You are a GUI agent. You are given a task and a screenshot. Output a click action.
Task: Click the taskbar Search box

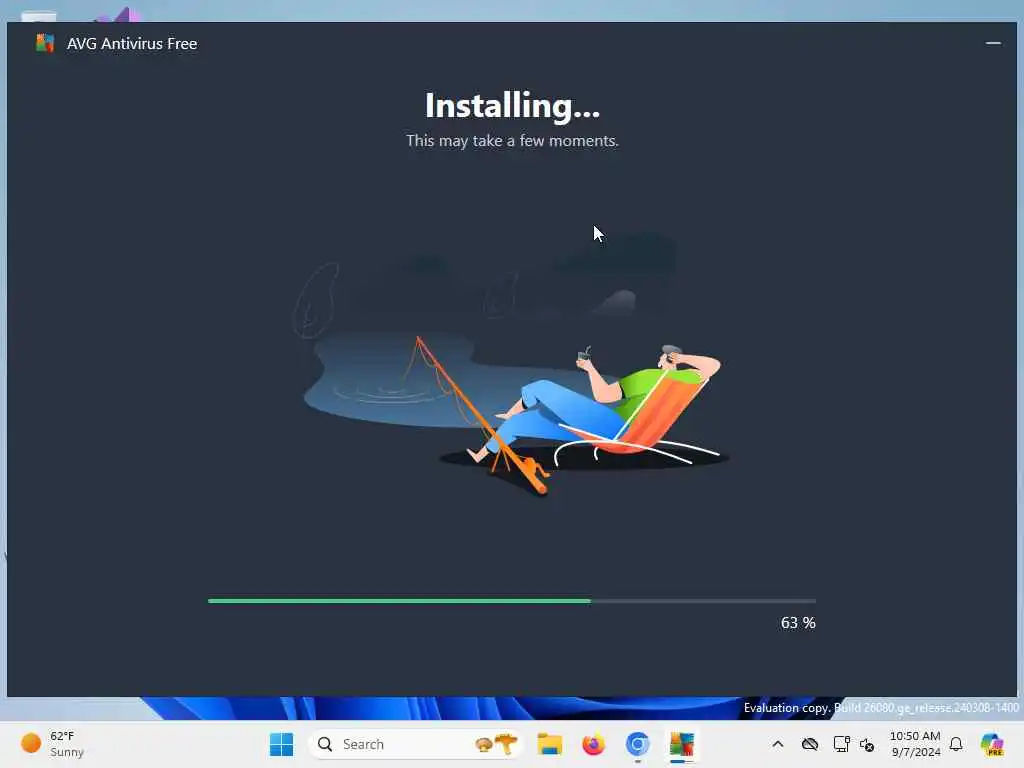pyautogui.click(x=416, y=744)
